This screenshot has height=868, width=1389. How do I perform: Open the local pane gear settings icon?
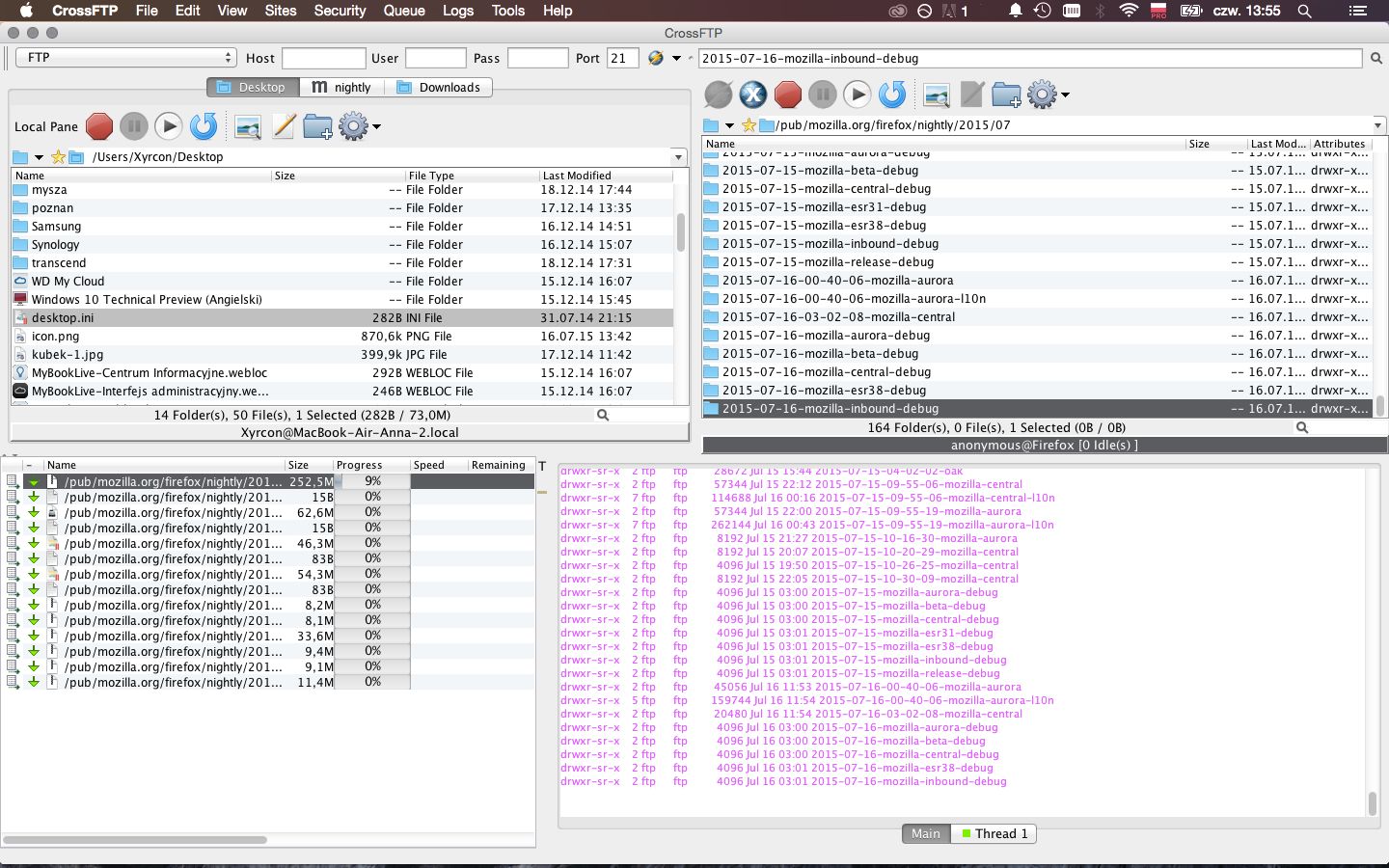coord(353,126)
